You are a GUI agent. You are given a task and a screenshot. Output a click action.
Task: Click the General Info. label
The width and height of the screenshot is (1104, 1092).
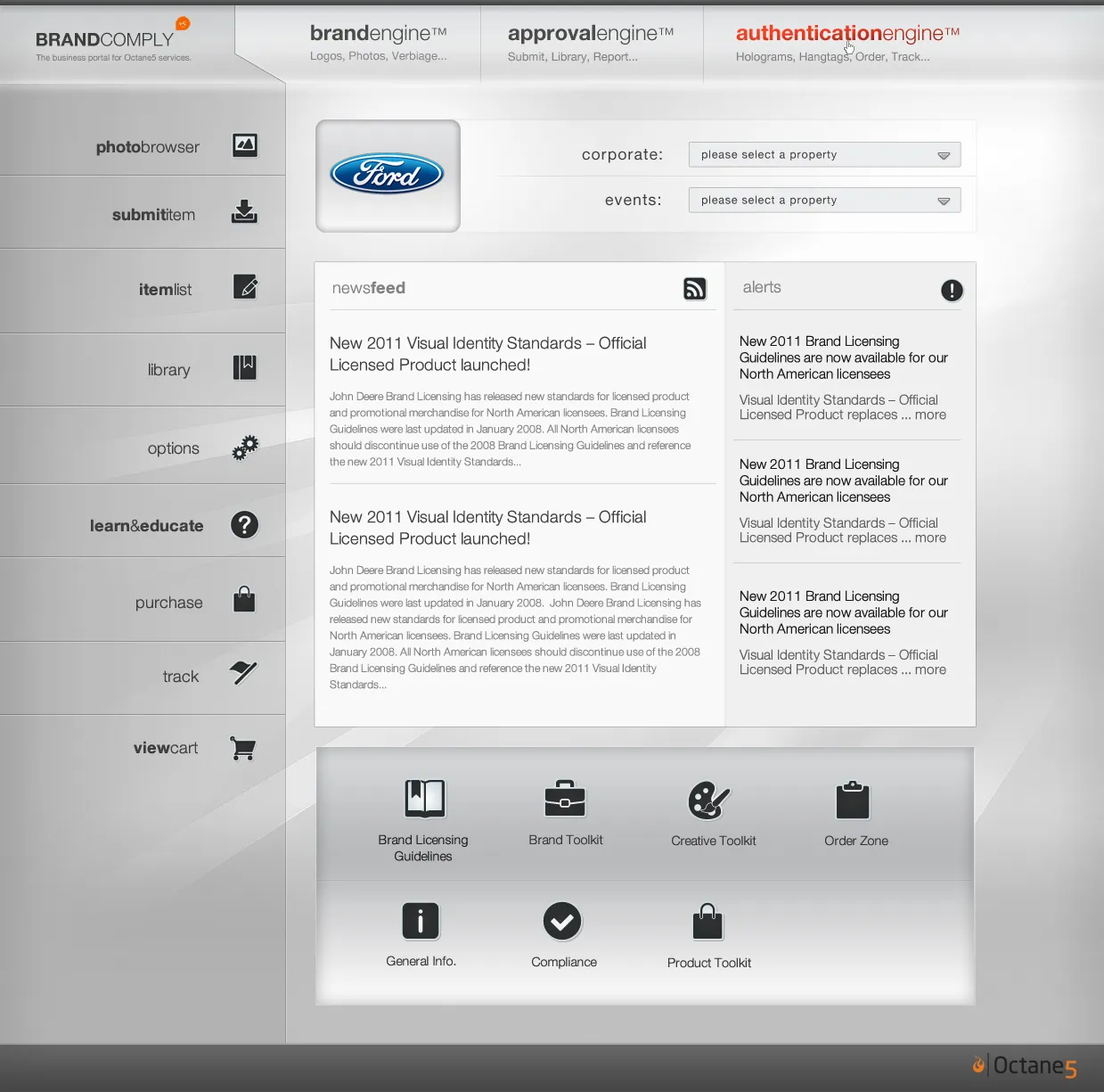click(x=421, y=961)
